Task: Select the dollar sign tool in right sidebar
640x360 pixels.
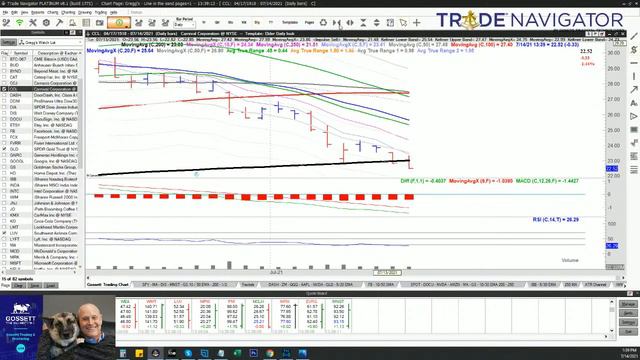Action: 634,50
